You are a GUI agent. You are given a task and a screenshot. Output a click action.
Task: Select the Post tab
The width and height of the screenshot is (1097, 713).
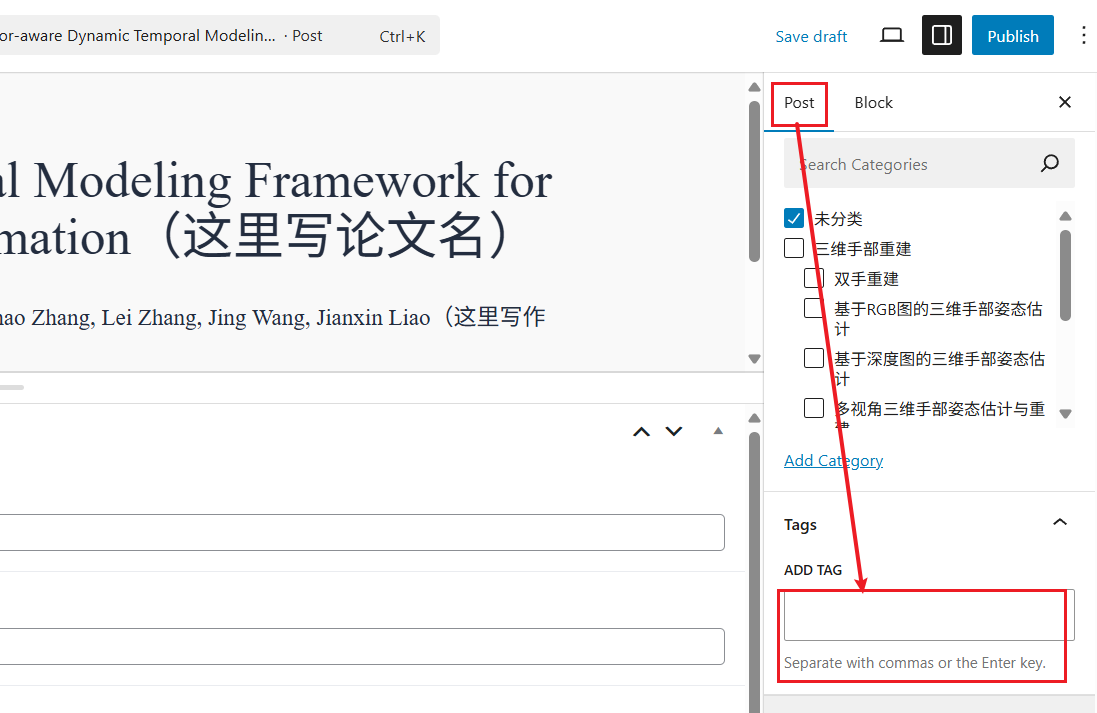coord(799,102)
